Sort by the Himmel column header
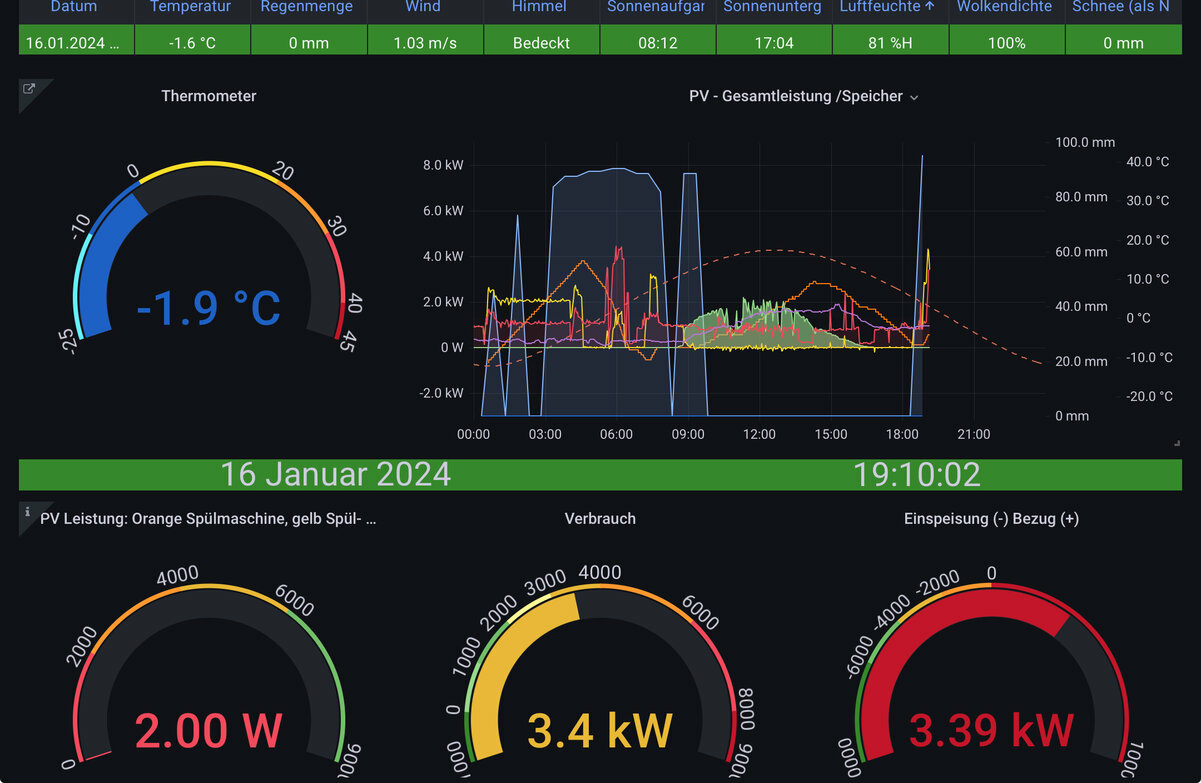 click(x=539, y=7)
